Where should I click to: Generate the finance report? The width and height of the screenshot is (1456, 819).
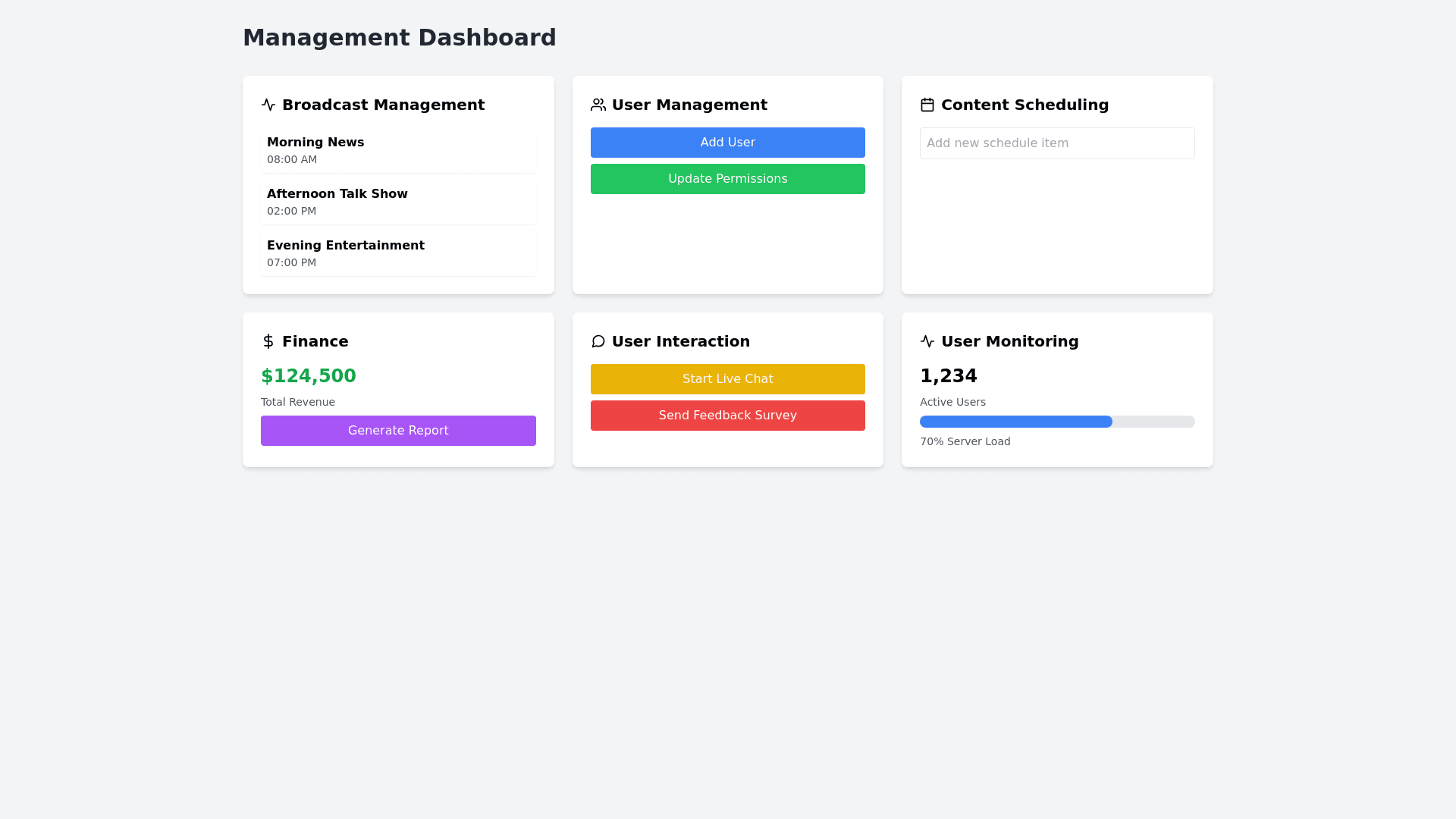[398, 431]
